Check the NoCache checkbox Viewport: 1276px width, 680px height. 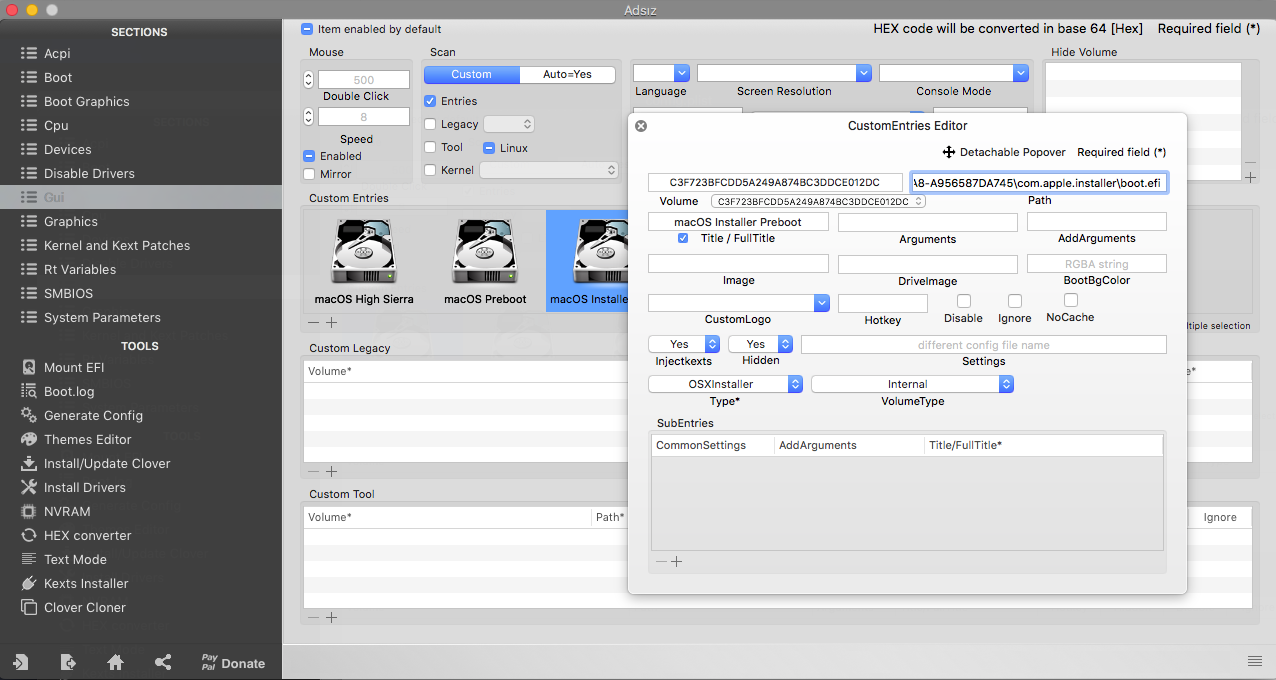(x=1070, y=300)
